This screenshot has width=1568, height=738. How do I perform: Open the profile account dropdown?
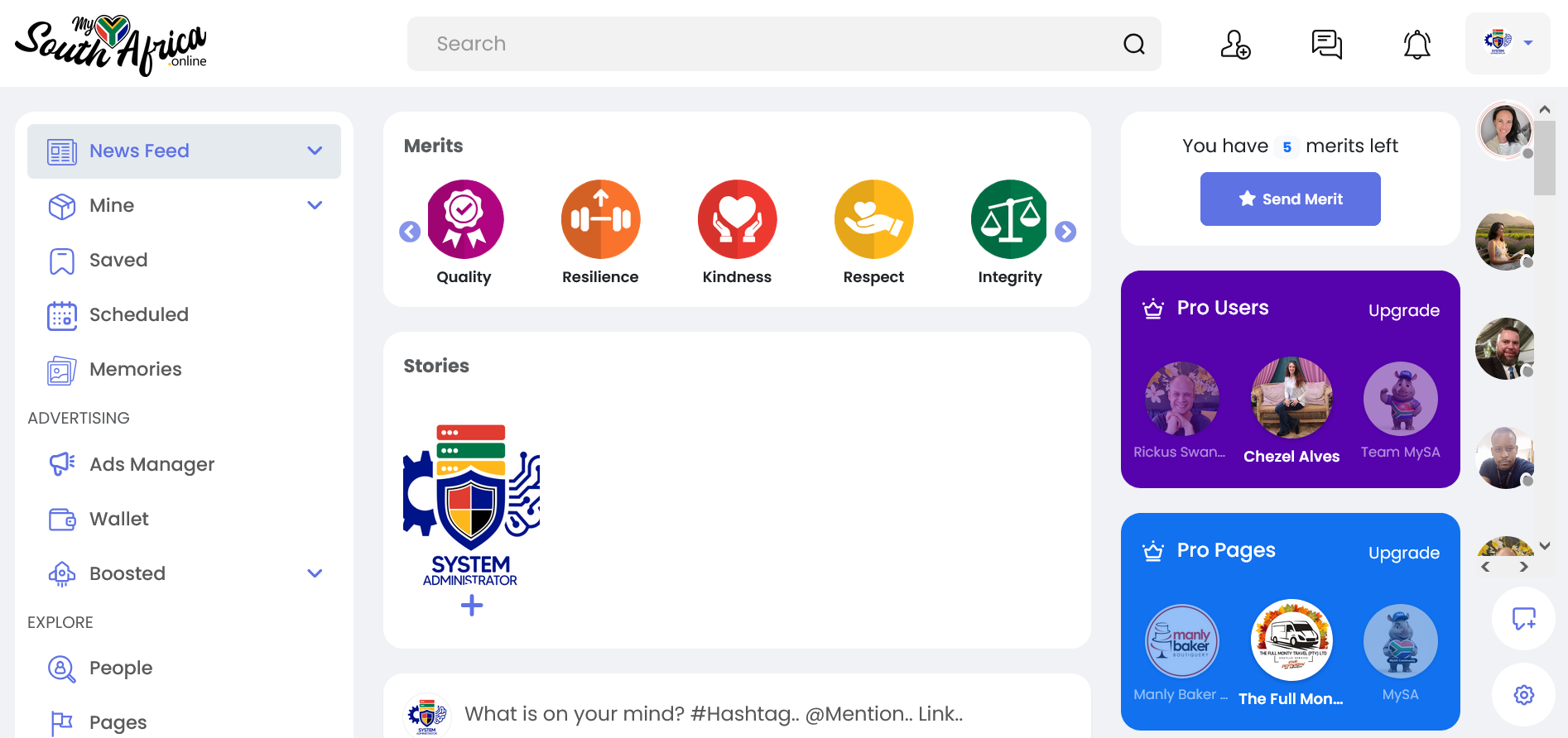[x=1508, y=43]
